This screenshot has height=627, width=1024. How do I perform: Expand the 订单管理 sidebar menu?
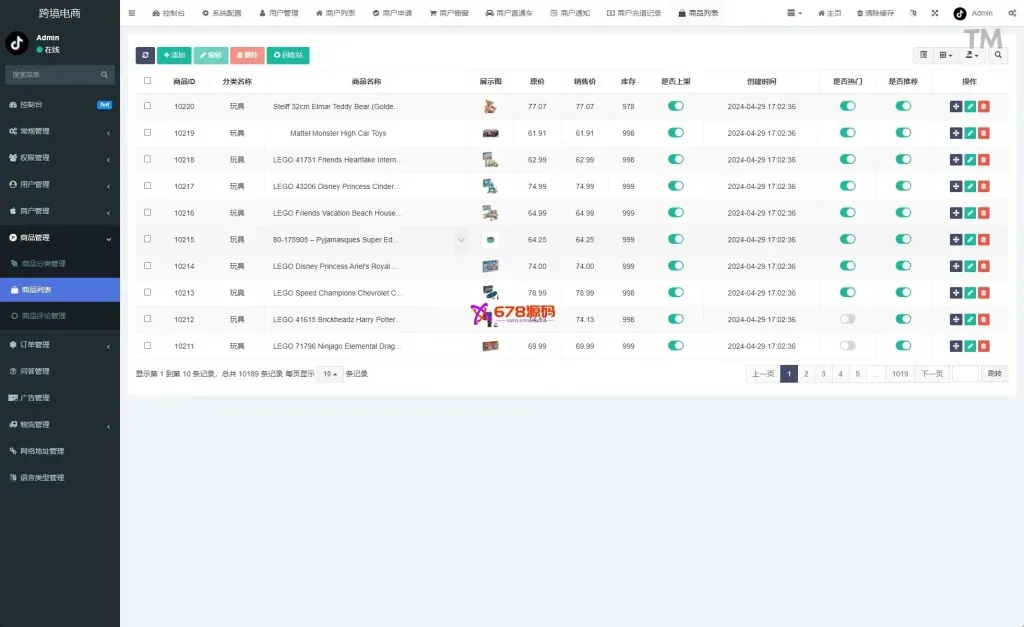[60, 345]
